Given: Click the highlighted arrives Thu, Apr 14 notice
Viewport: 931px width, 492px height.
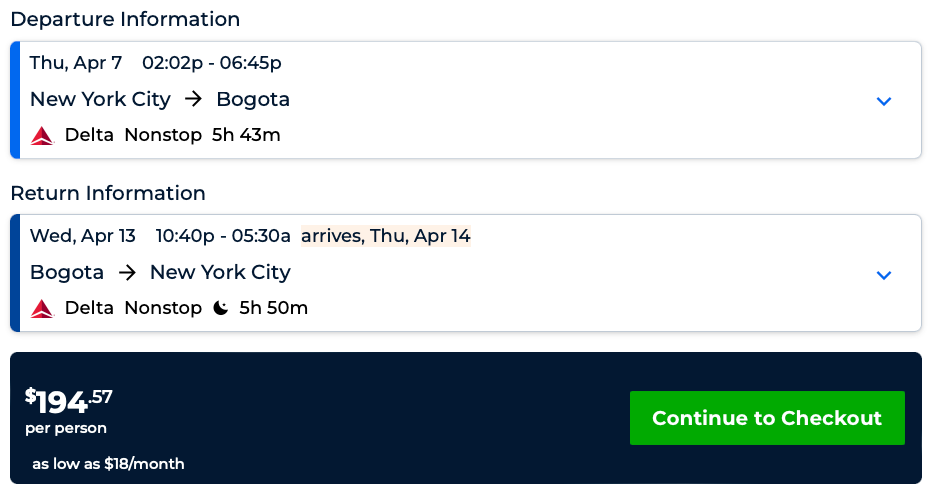Looking at the screenshot, I should 385,236.
